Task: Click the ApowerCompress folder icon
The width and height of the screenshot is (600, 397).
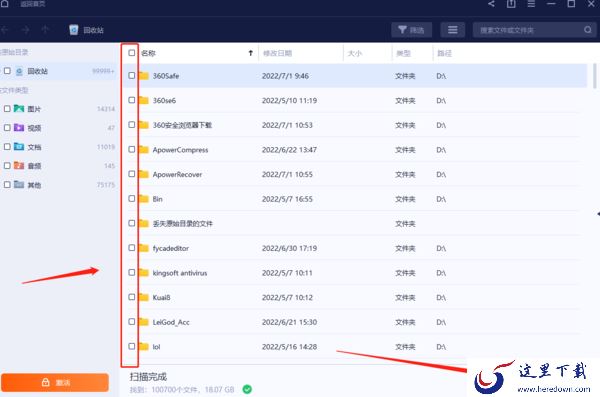Action: pos(143,150)
